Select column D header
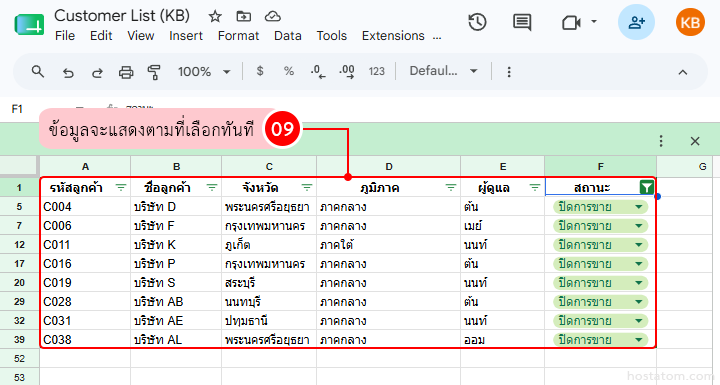Image resolution: width=720 pixels, height=385 pixels. (x=388, y=167)
